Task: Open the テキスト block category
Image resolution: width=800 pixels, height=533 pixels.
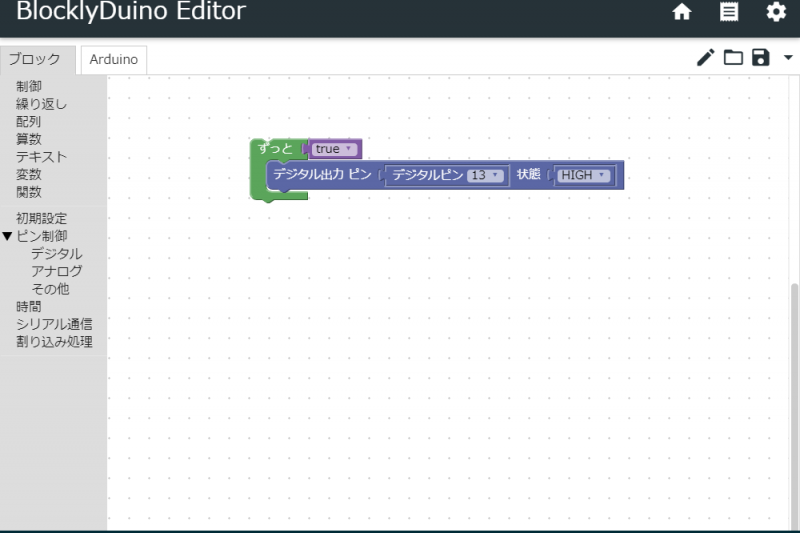Action: [x=41, y=157]
